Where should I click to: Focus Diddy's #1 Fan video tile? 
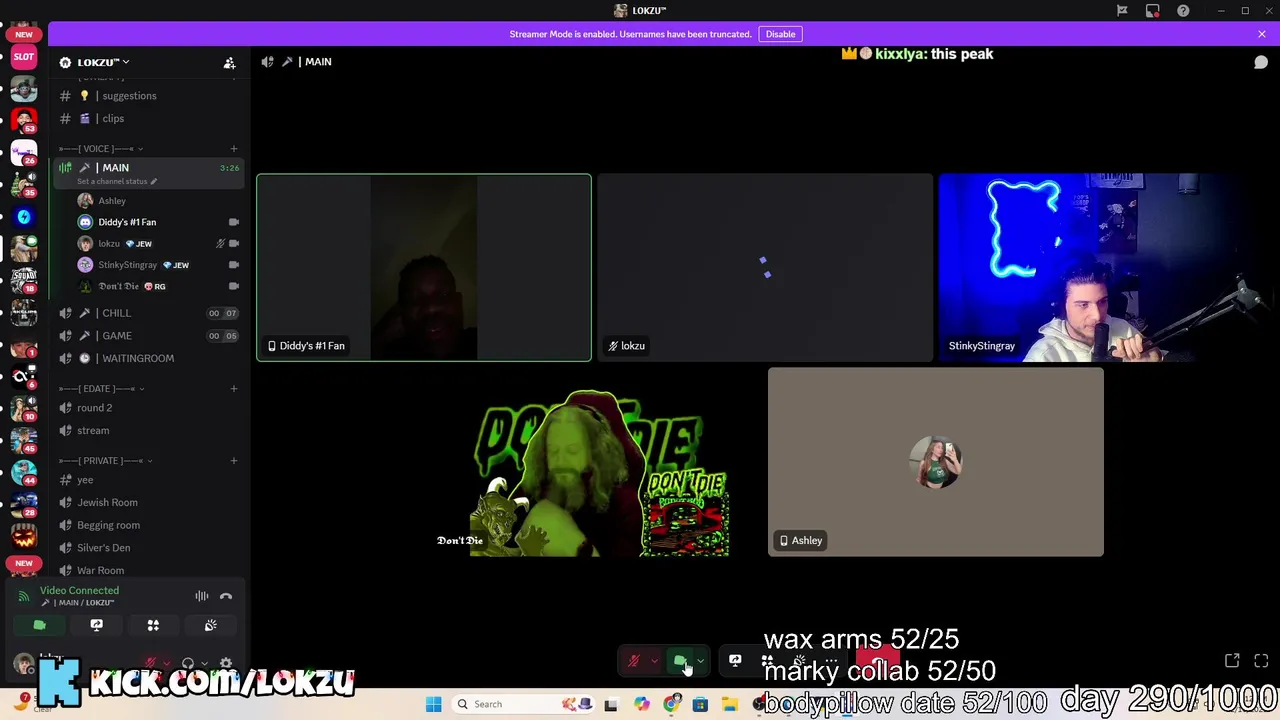(x=424, y=267)
